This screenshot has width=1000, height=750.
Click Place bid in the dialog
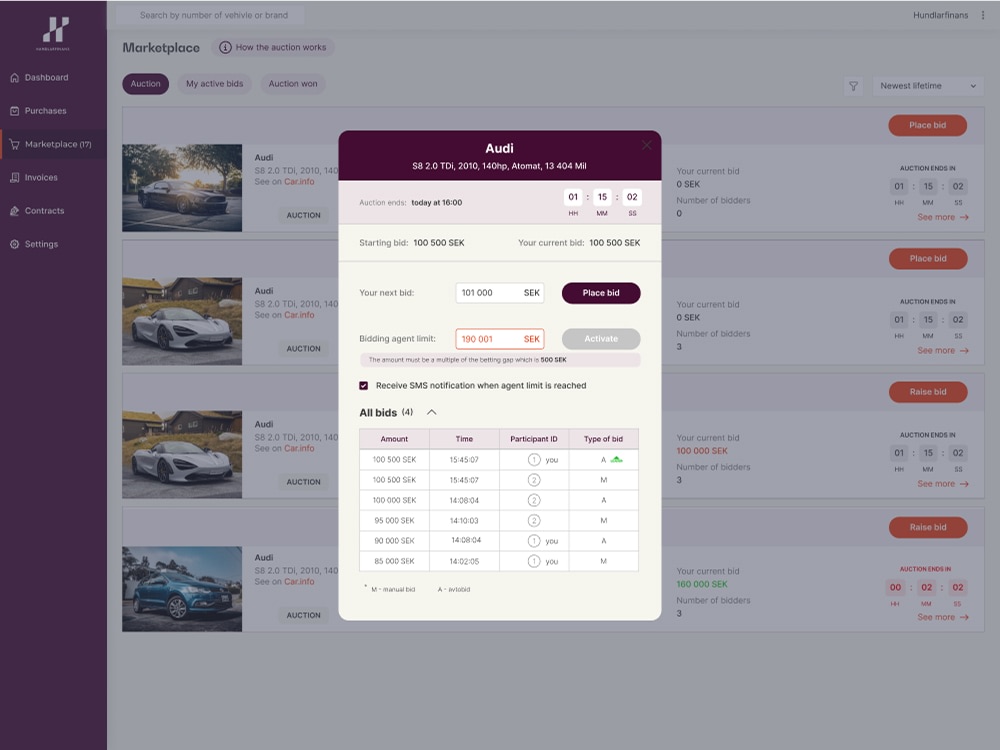(x=601, y=293)
